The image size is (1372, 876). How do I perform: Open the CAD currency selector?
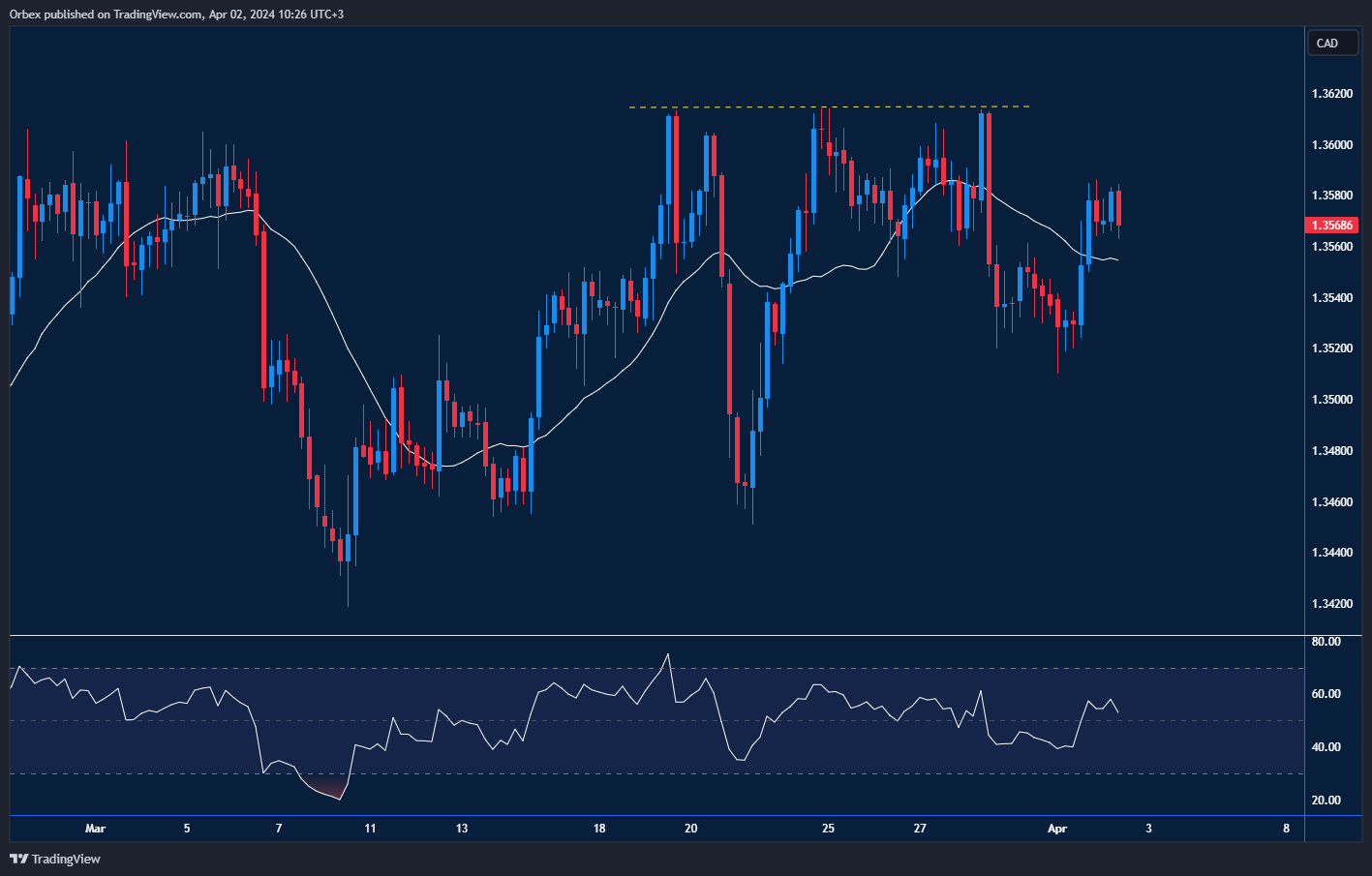coord(1332,43)
